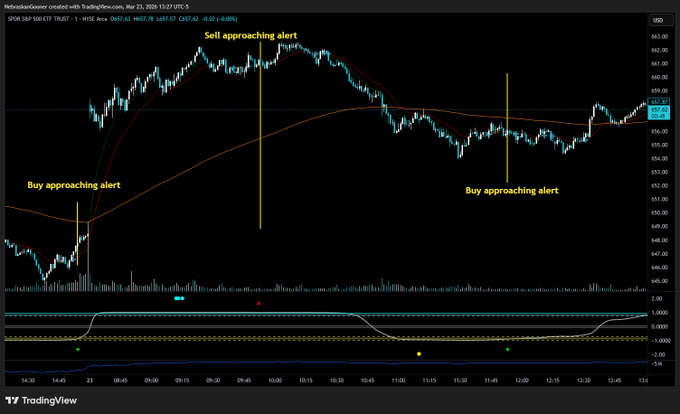Click the "23" date label on time axis
The height and width of the screenshot is (414, 680).
[90, 381]
